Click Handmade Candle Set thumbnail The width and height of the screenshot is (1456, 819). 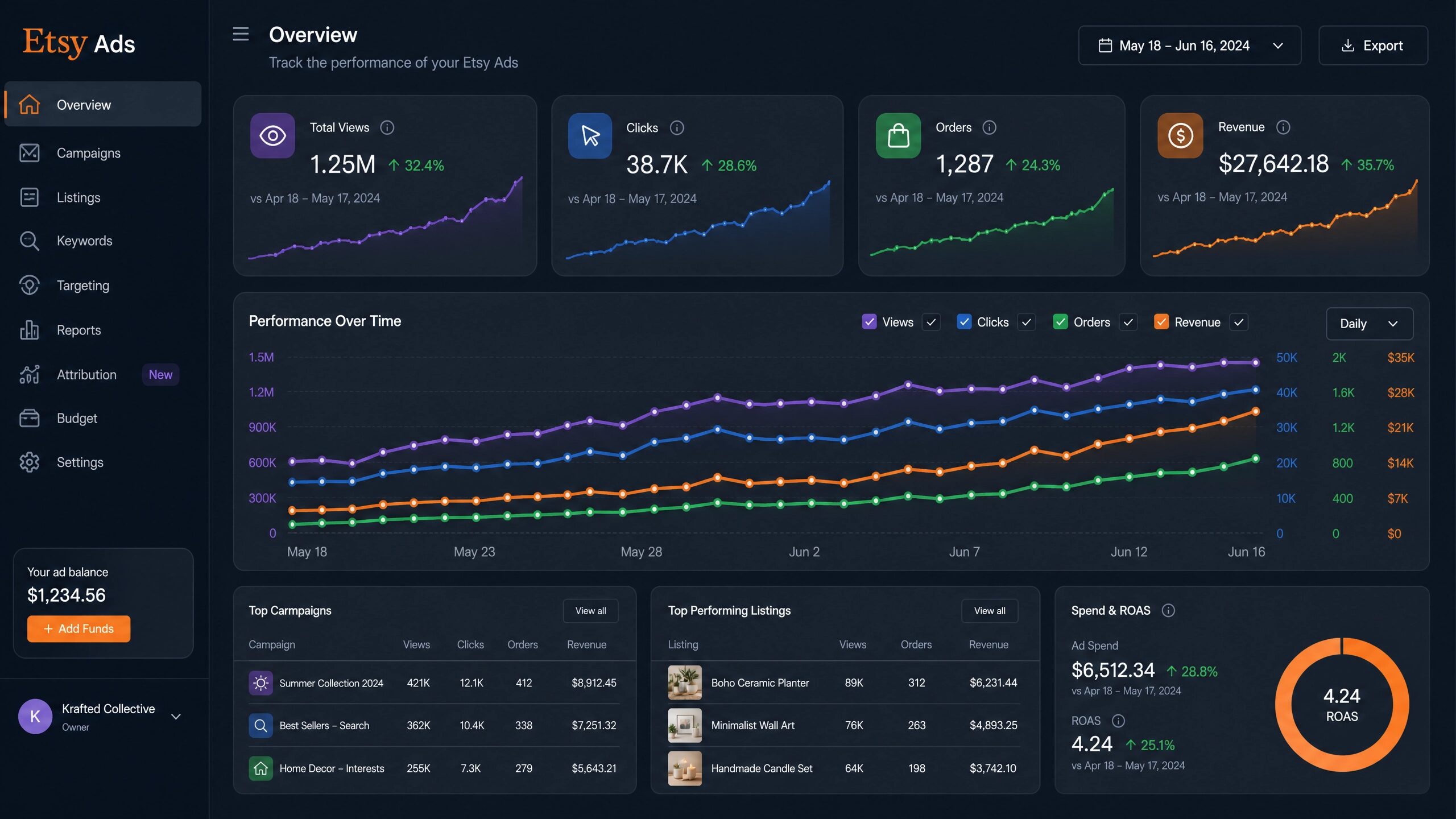click(685, 768)
